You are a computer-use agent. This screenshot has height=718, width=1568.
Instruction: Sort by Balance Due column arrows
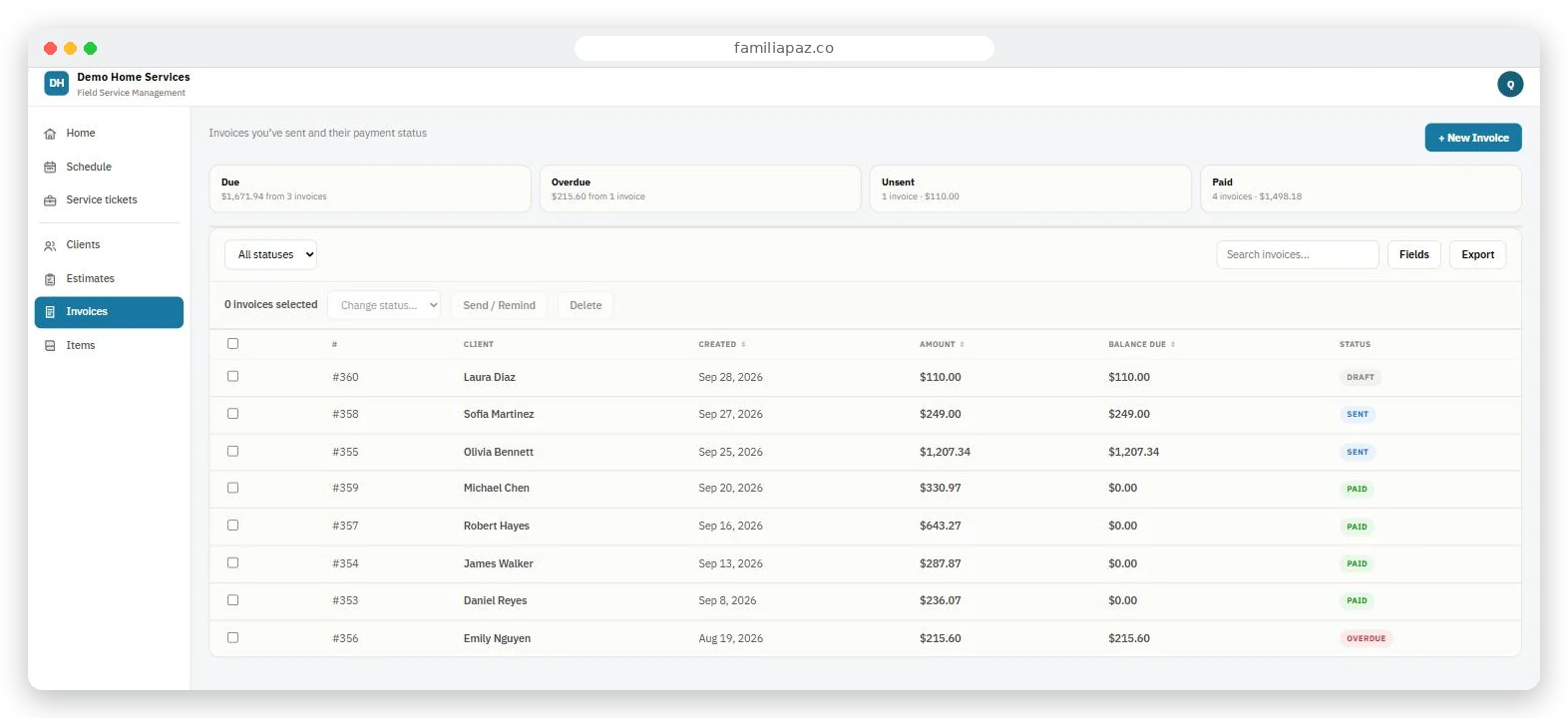(1173, 344)
